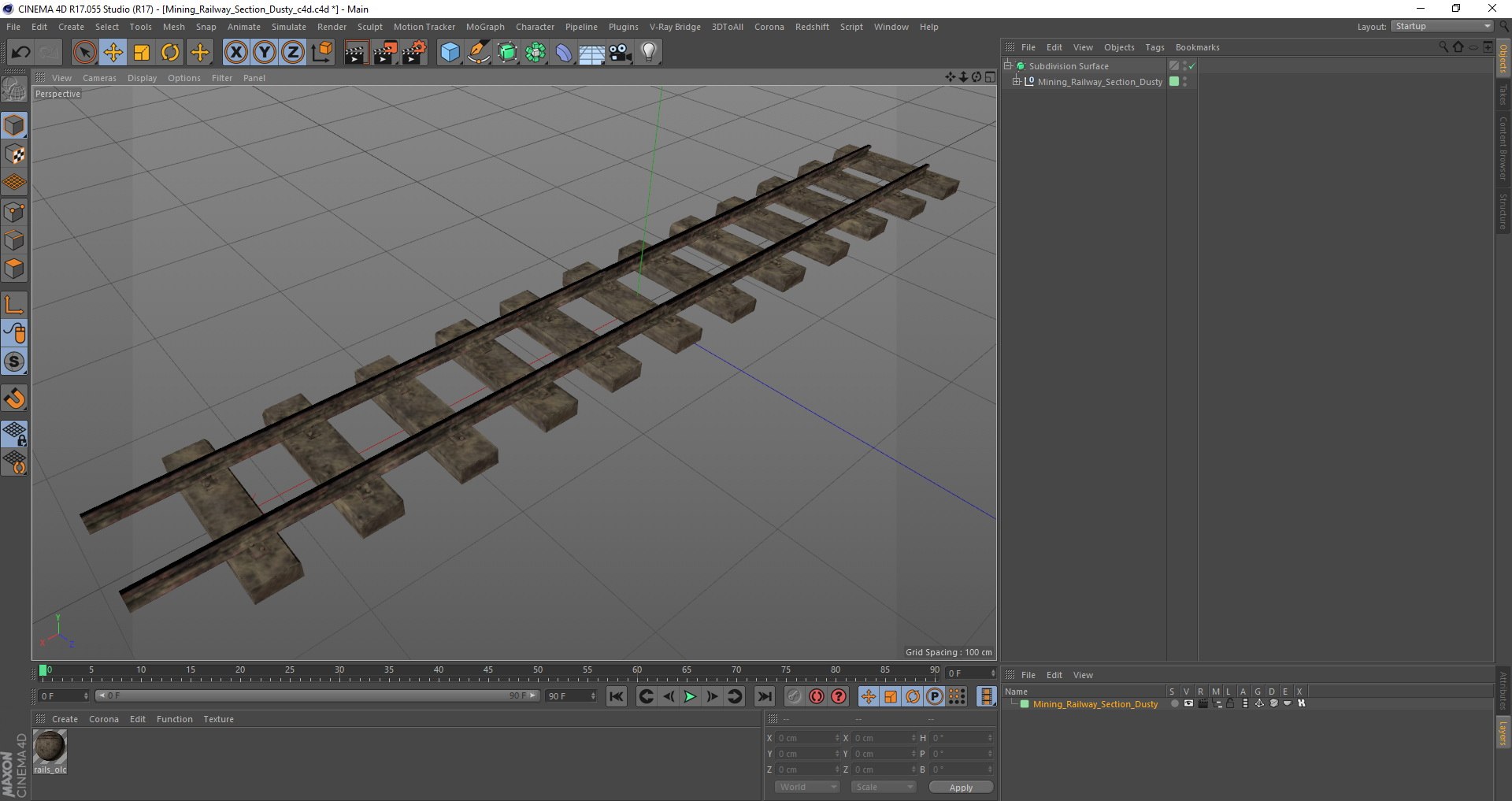Enable the Snap magnet icon

point(15,399)
